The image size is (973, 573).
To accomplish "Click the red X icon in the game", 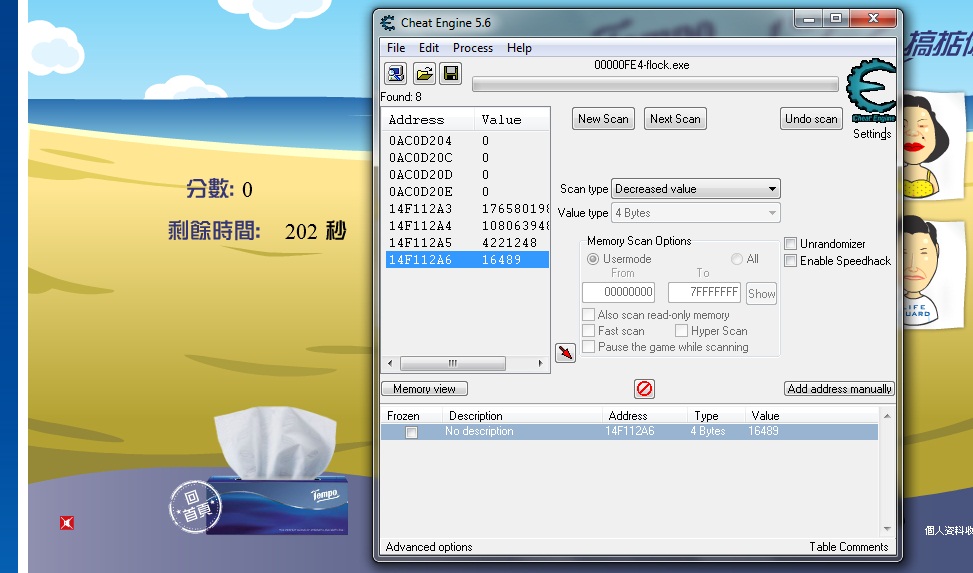I will pyautogui.click(x=67, y=523).
